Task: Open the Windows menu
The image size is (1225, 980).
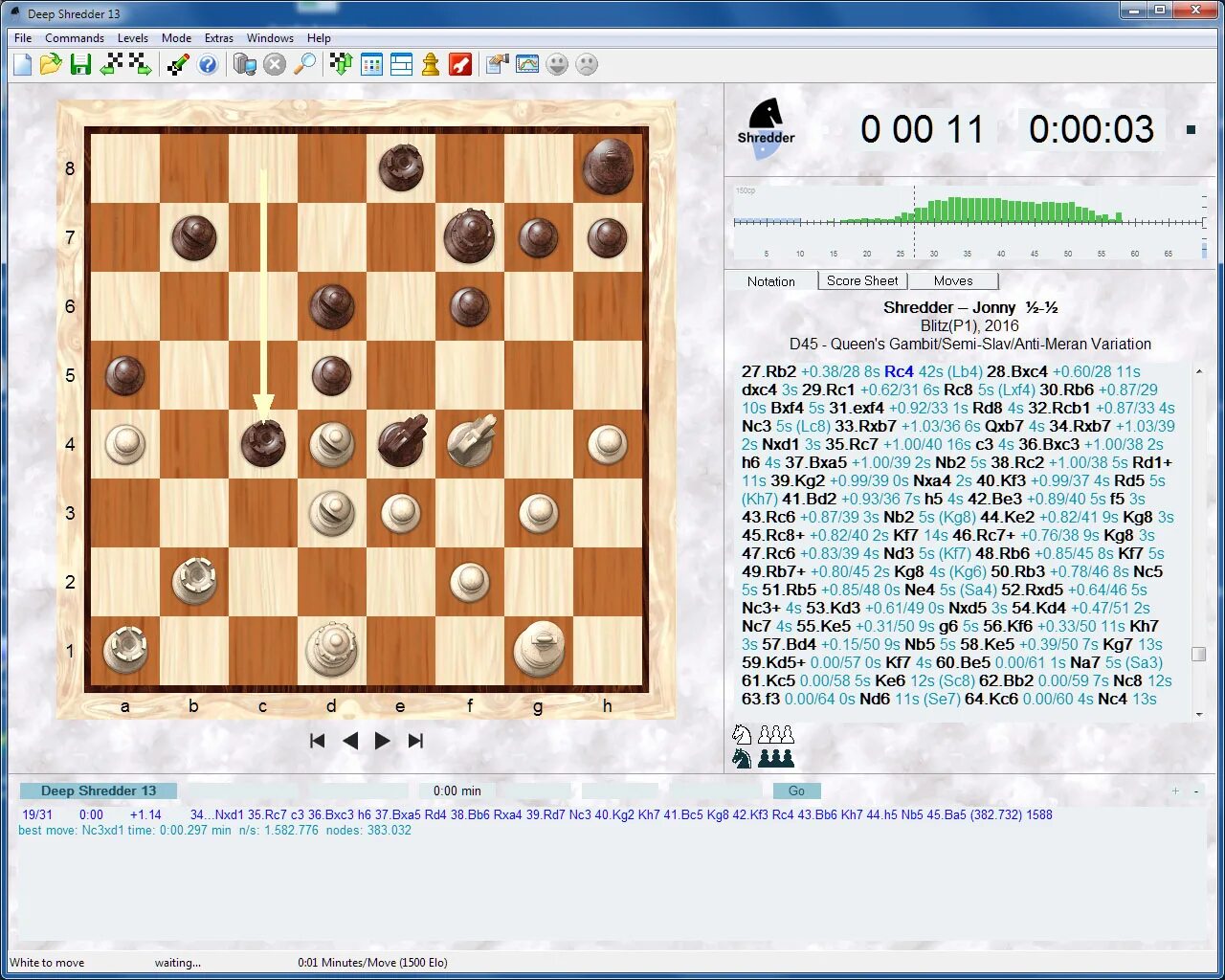Action: [x=270, y=38]
